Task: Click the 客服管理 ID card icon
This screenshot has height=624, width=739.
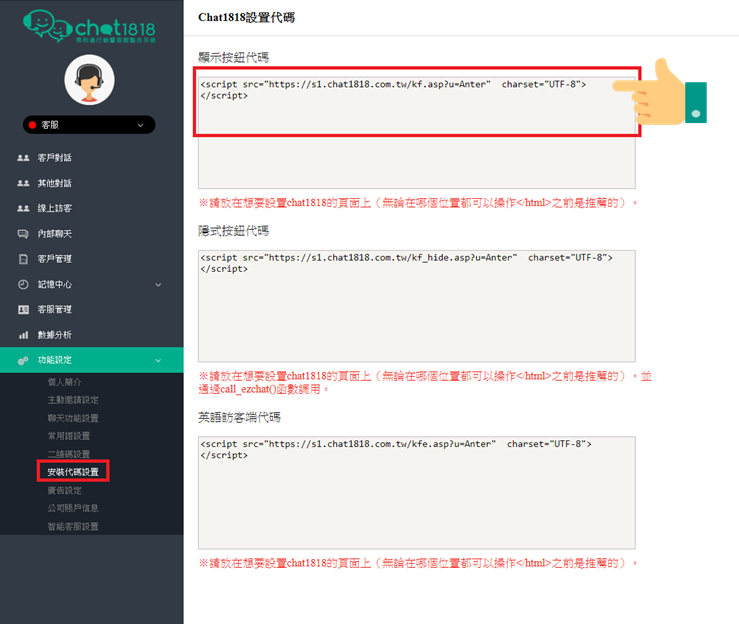Action: pyautogui.click(x=23, y=310)
